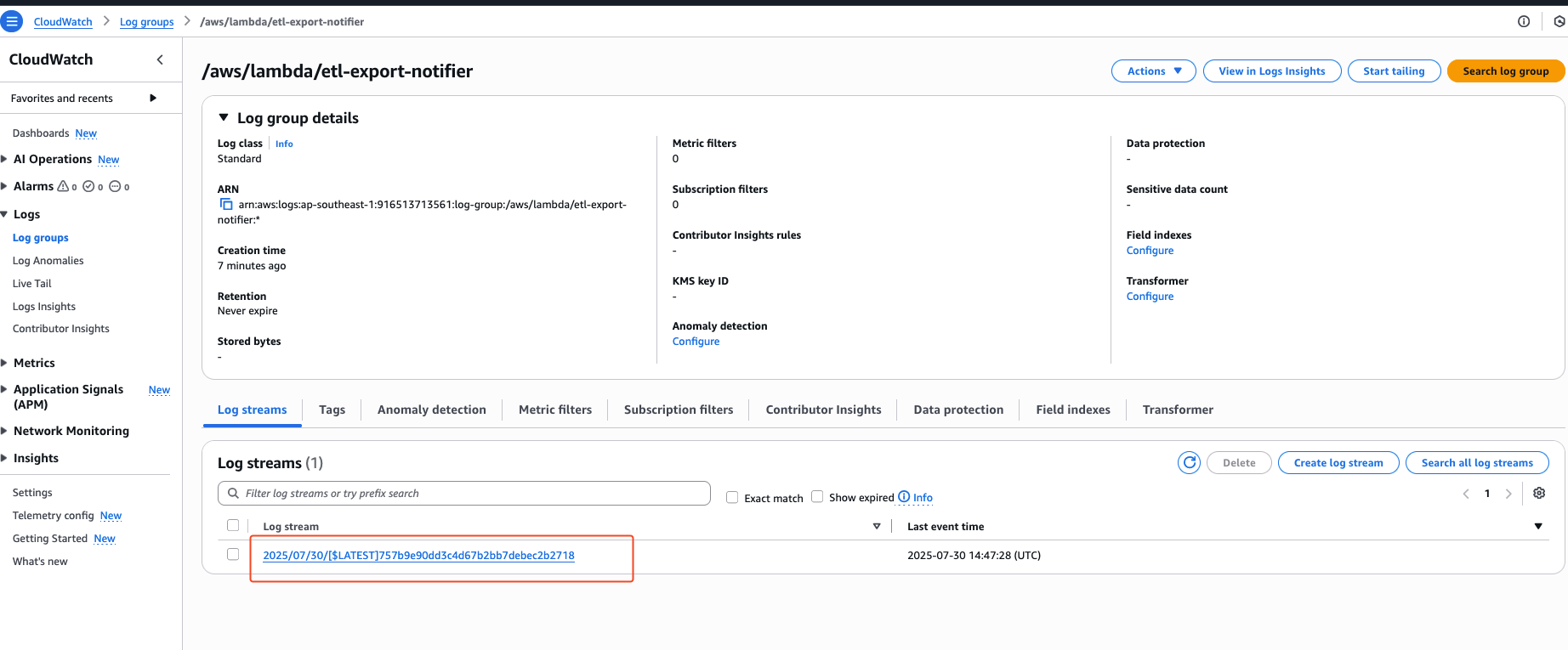This screenshot has width=1568, height=650.
Task: Toggle the Show expired checkbox
Action: [817, 496]
